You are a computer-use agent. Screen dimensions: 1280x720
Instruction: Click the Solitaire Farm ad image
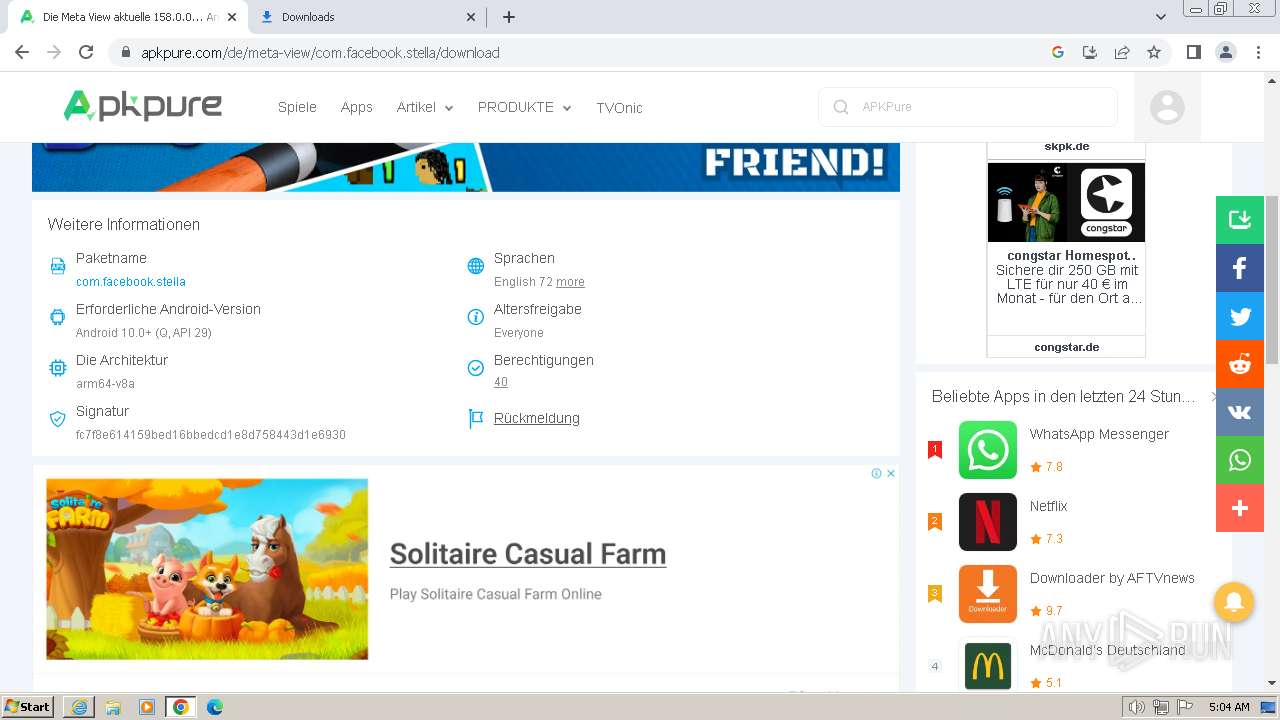coord(207,569)
